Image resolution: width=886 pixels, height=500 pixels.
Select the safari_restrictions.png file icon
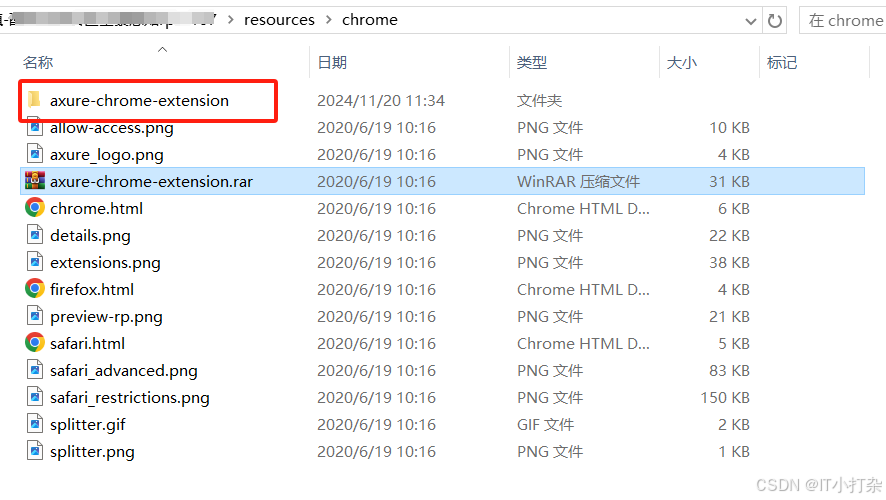[x=35, y=397]
